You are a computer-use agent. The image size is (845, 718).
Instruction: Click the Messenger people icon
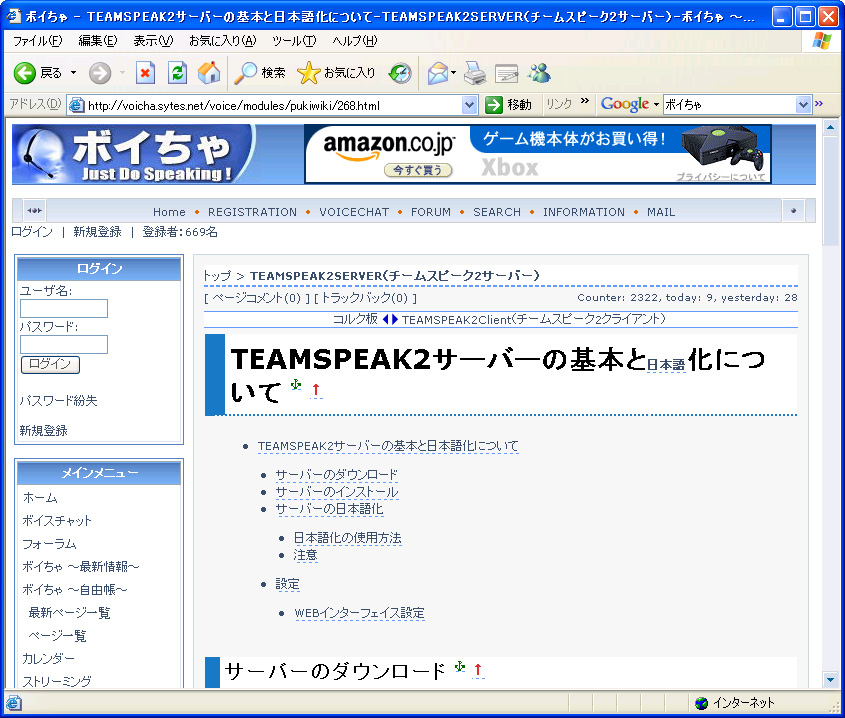[539, 73]
